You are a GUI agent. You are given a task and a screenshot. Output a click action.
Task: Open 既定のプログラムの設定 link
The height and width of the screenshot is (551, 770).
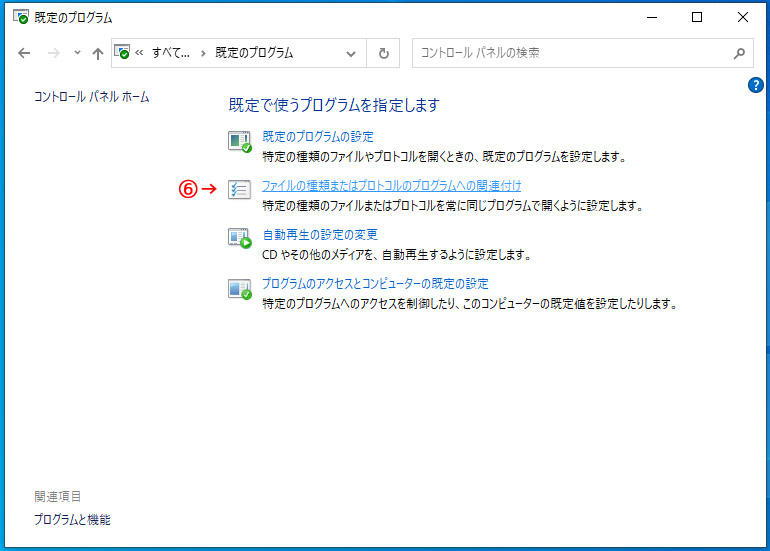(318, 137)
